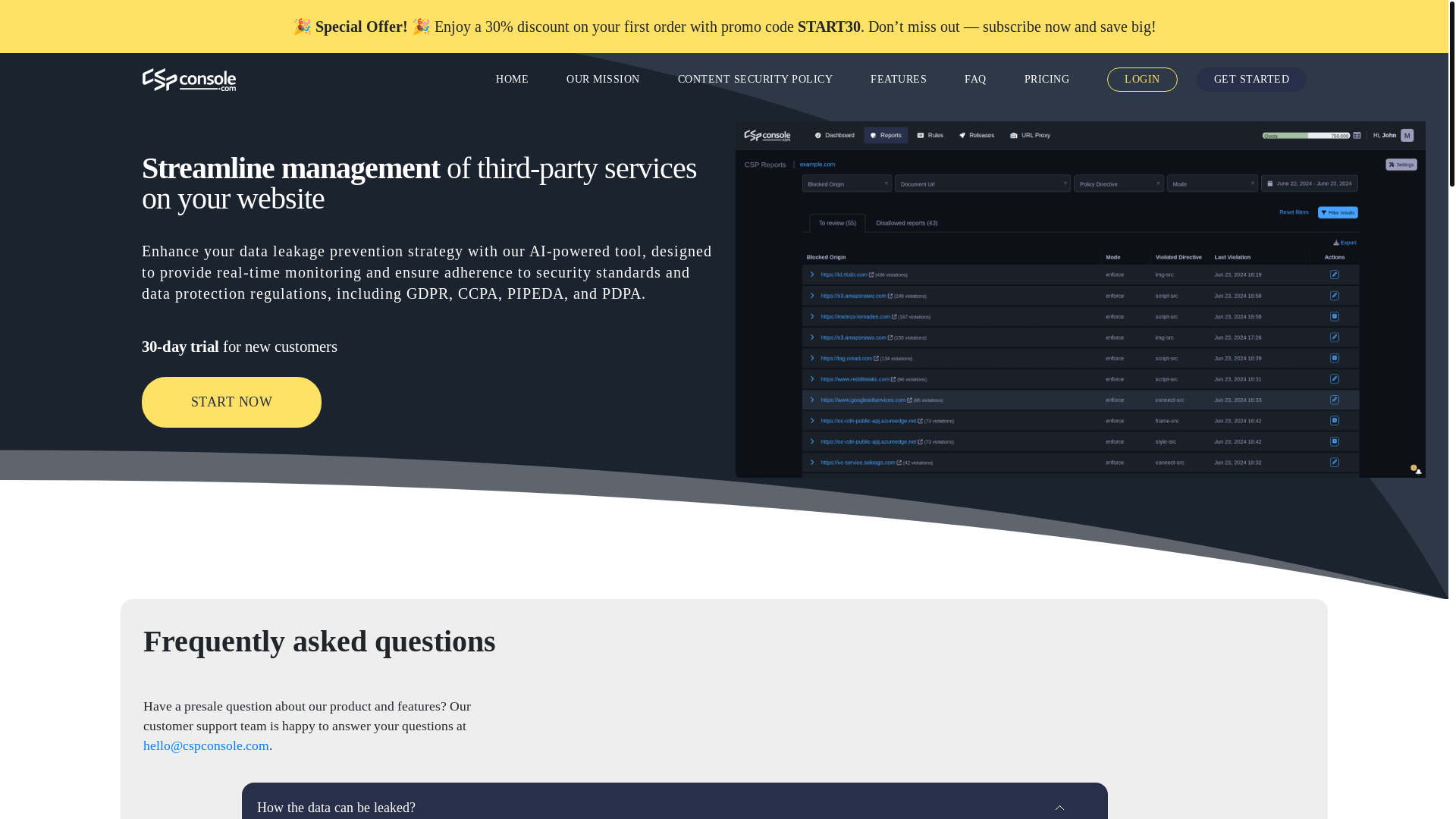Image resolution: width=1456 pixels, height=819 pixels.
Task: Click the CSP Console logo
Action: (189, 80)
